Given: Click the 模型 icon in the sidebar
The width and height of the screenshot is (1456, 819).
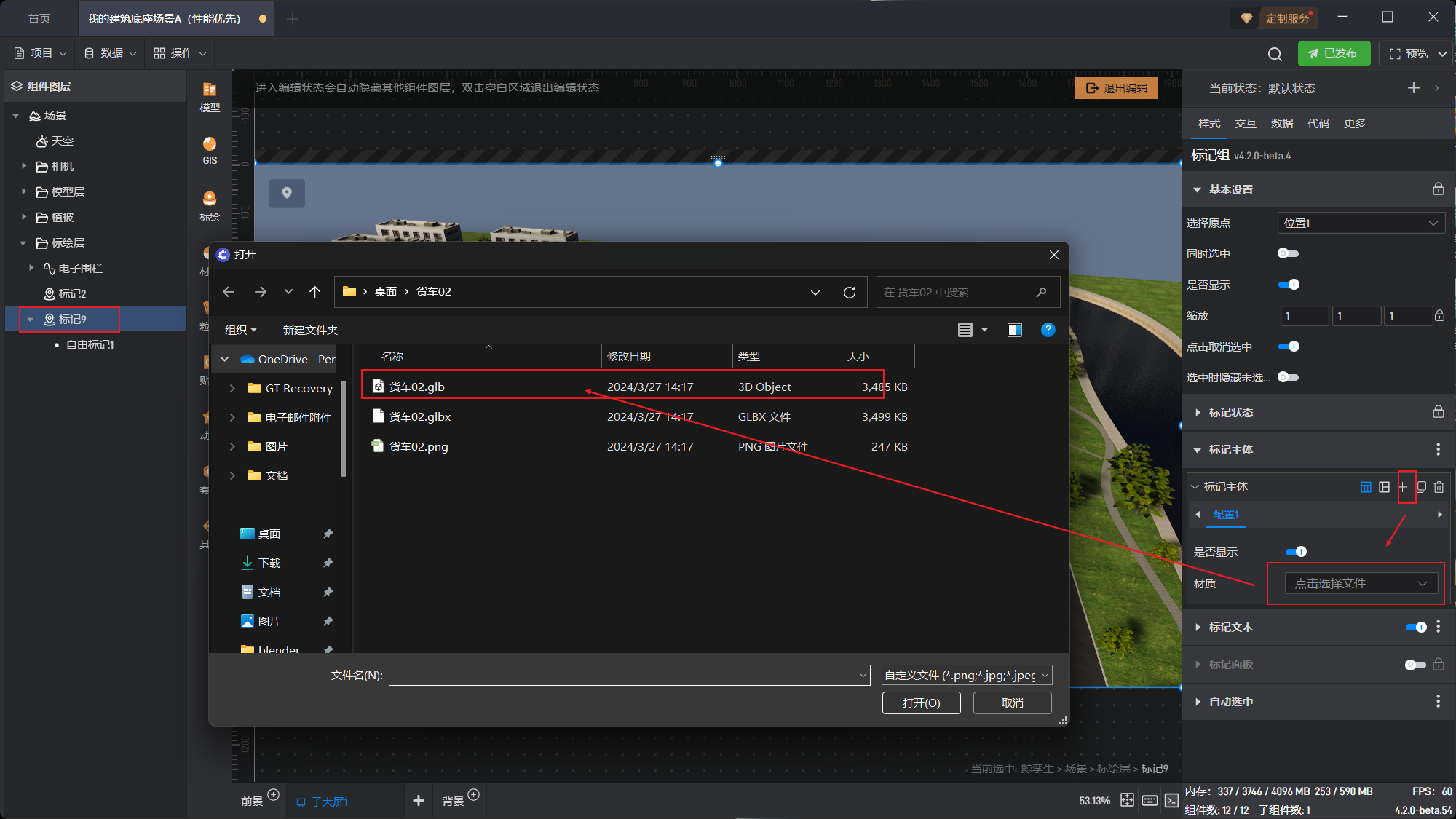Looking at the screenshot, I should 210,90.
